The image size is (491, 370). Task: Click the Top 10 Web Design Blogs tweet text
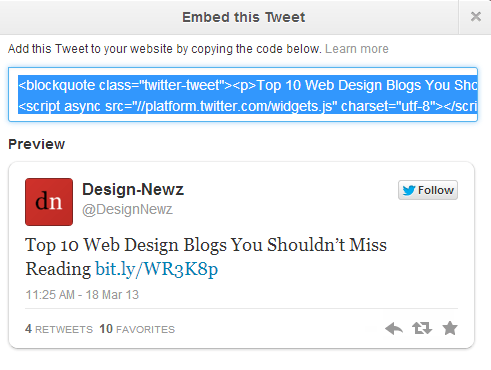pyautogui.click(x=206, y=257)
